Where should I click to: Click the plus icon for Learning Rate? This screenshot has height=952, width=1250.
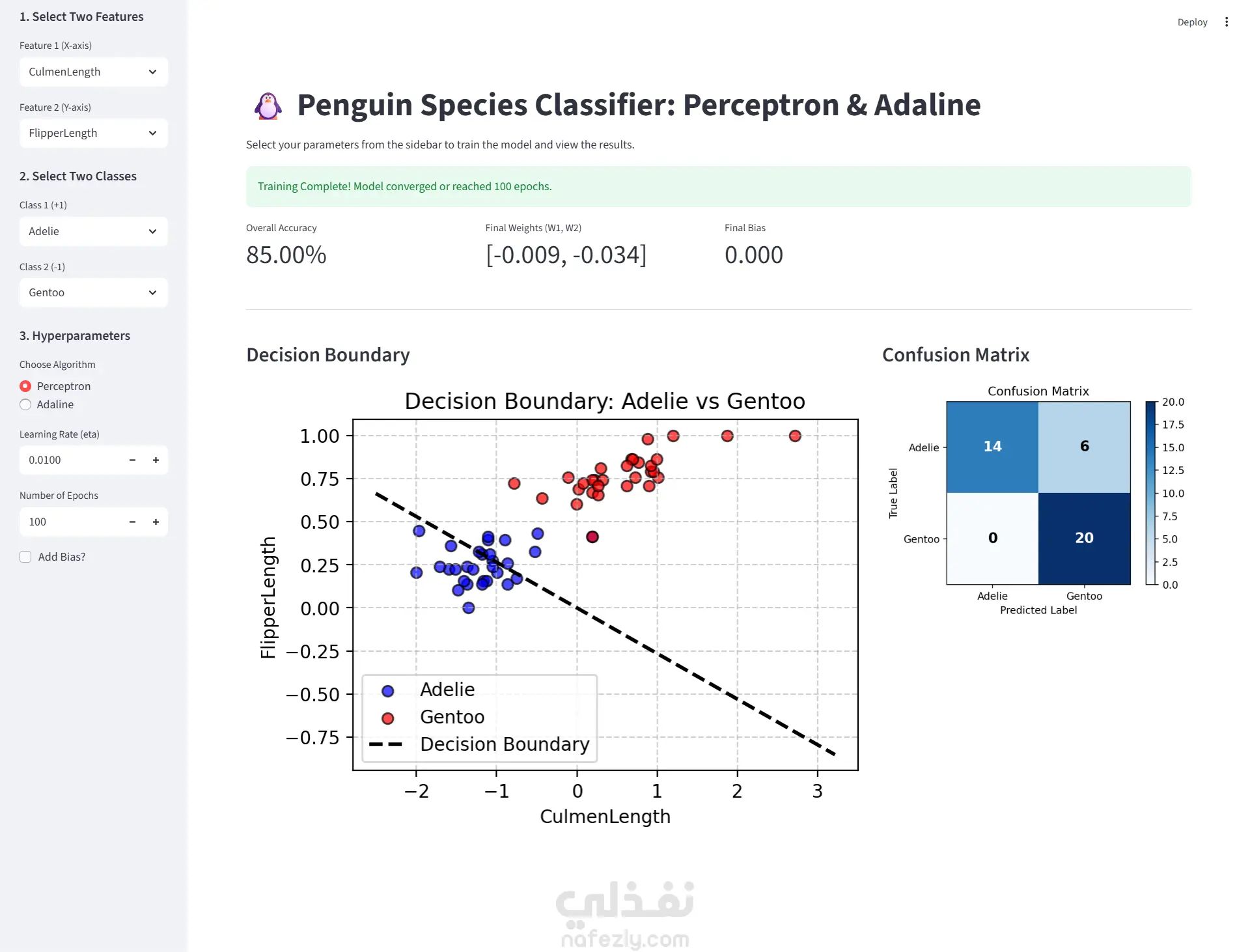(156, 460)
